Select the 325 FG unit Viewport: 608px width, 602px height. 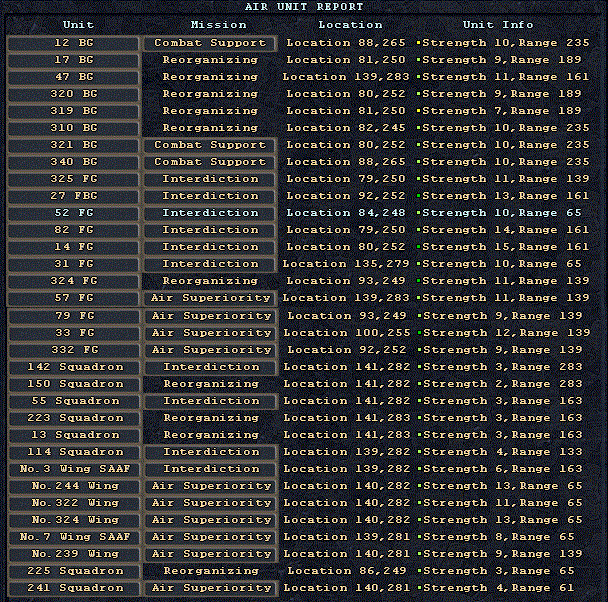(73, 179)
